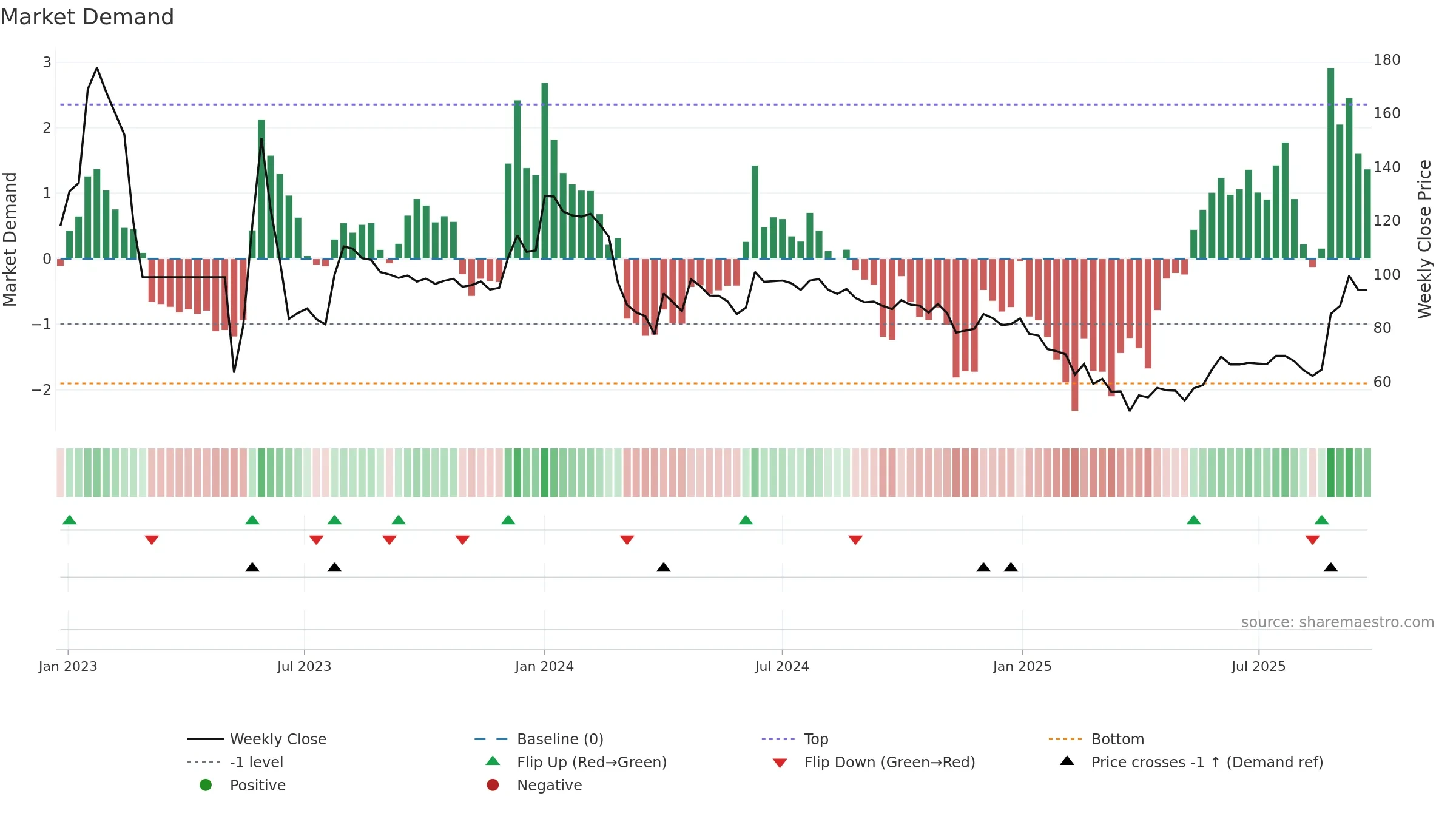Click the −2 tick on Market Demand axis
Image resolution: width=1456 pixels, height=819 pixels.
click(42, 390)
